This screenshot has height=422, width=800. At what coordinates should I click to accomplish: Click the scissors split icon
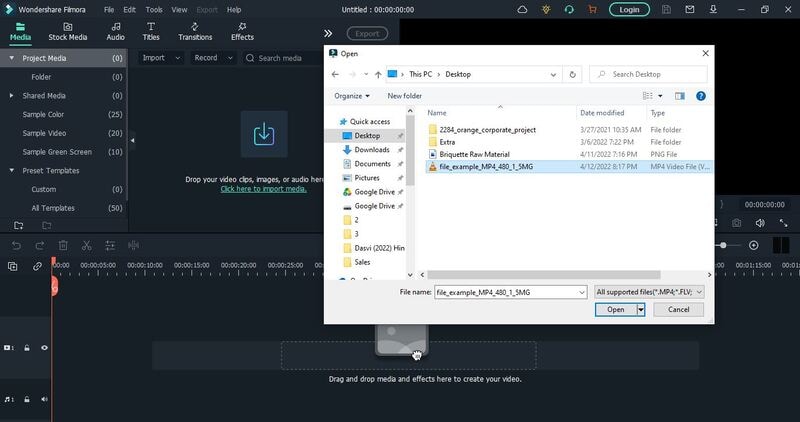pyautogui.click(x=87, y=245)
